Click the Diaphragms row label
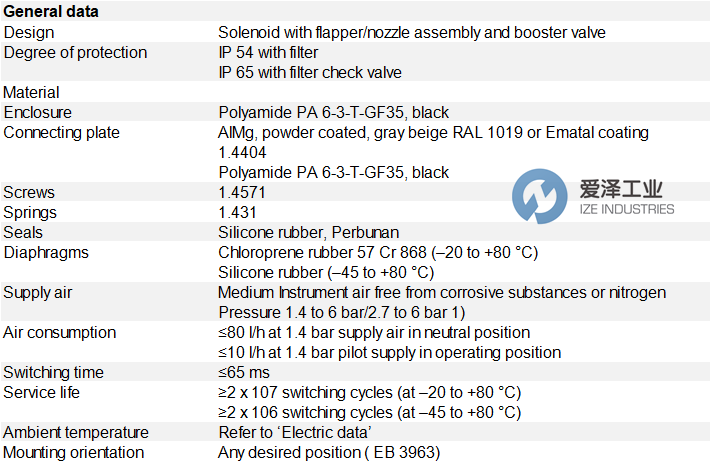Screen dimensions: 710x462 45,252
